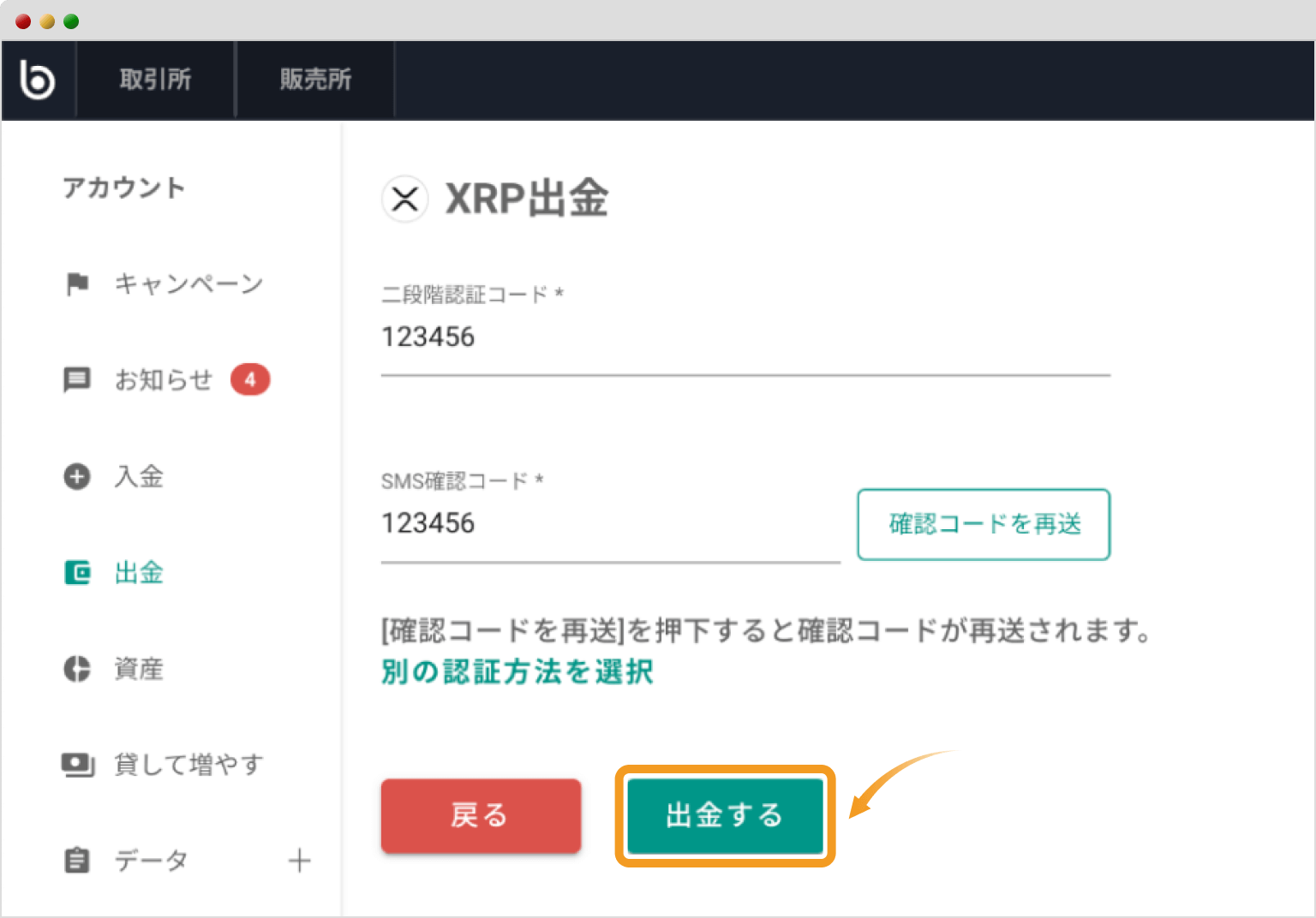
Task: Click the 貸して増やす money icon
Action: (x=78, y=765)
